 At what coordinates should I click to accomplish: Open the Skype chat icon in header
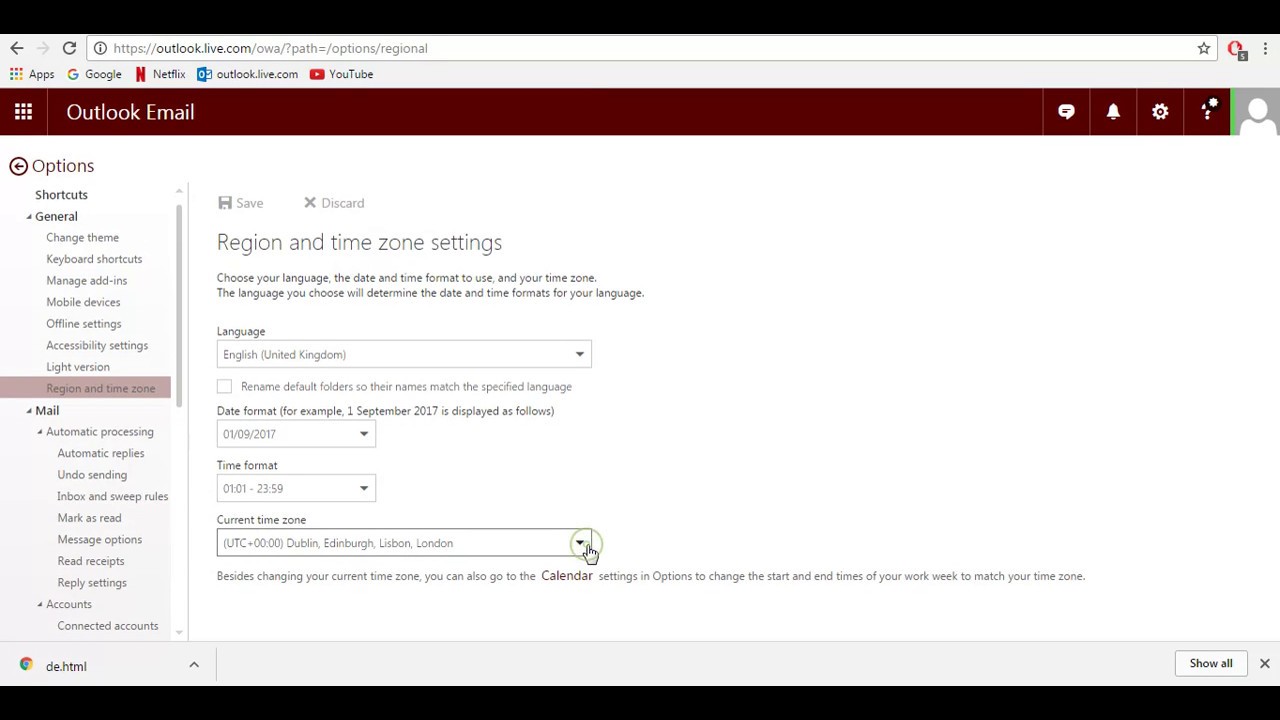click(1066, 112)
